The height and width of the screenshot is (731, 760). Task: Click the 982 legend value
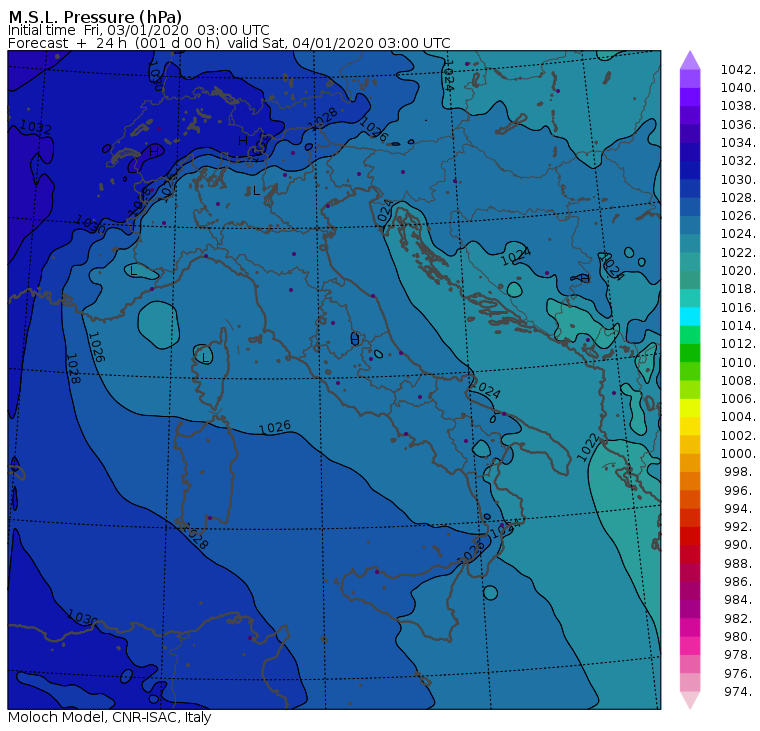click(740, 619)
